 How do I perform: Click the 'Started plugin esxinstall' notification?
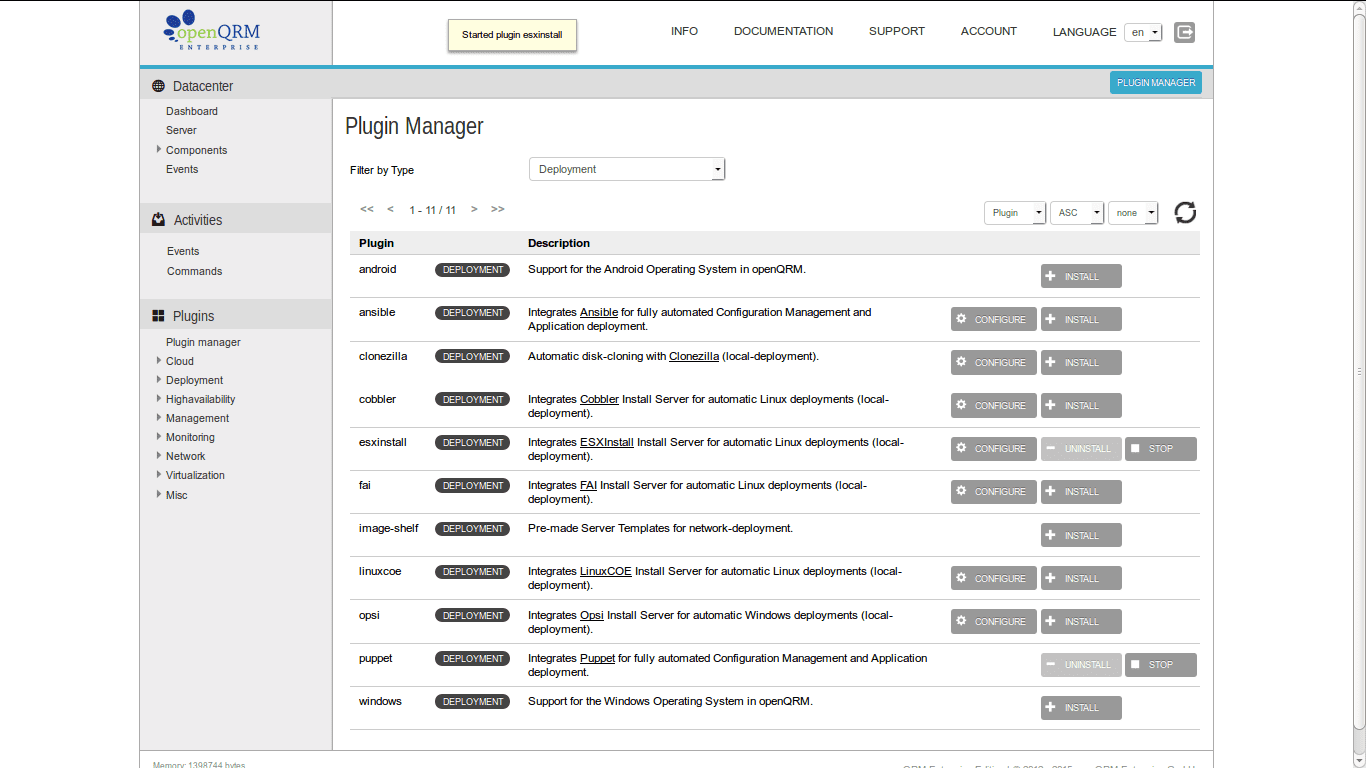pos(512,34)
